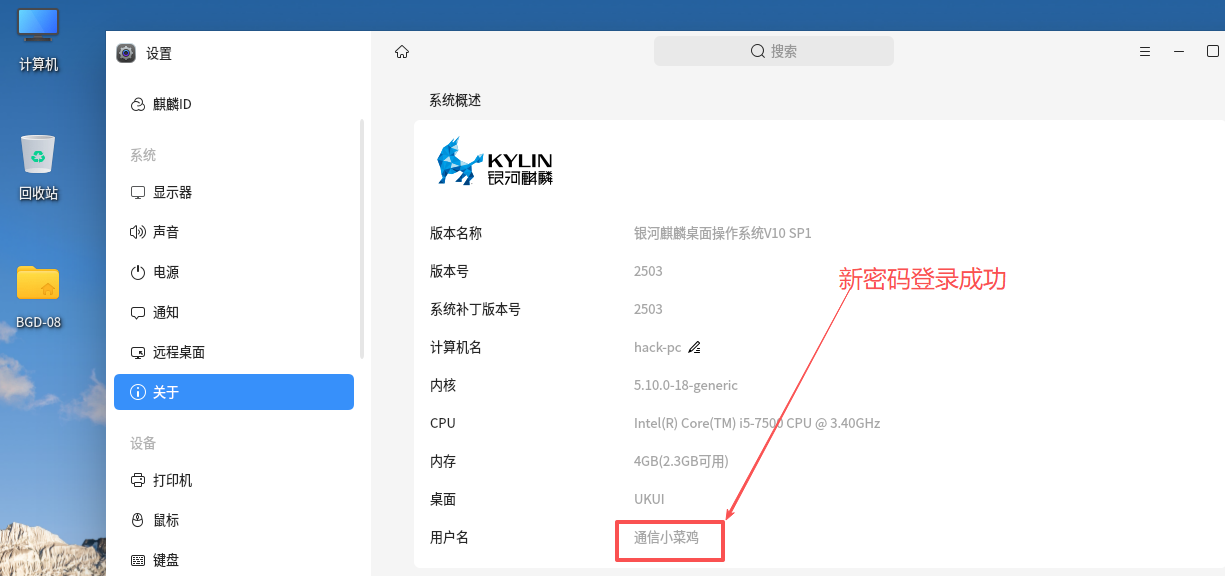1225x576 pixels.
Task: Click the 设置 window title text
Action: (x=159, y=53)
